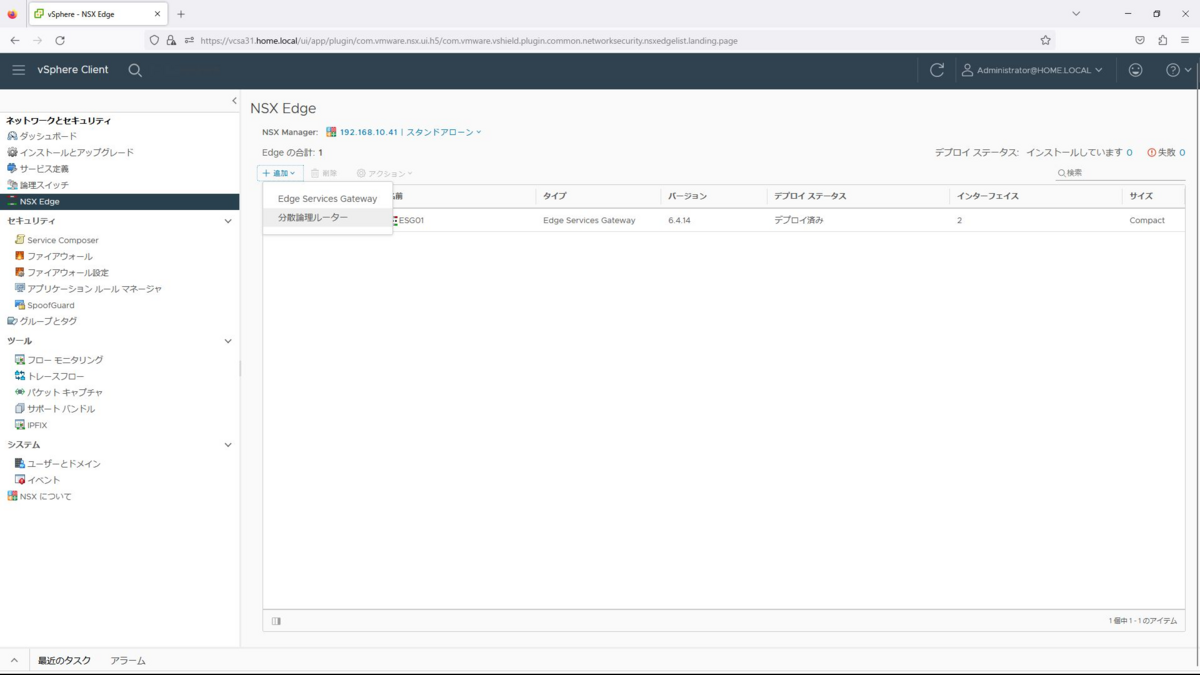Open インストールとアップグレード in the sidebar
Viewport: 1200px width, 675px height.
[76, 152]
